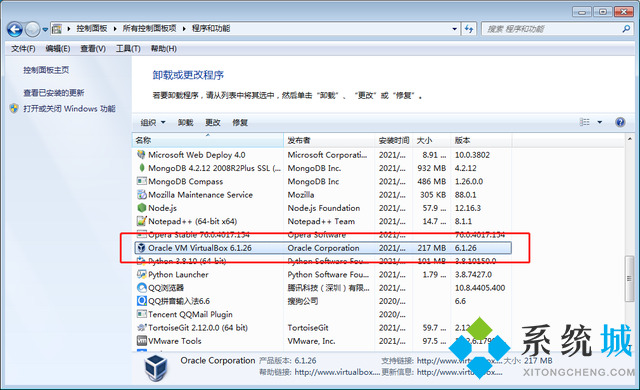The width and height of the screenshot is (640, 390).
Task: Sort by the 大小 column header
Action: (432, 140)
